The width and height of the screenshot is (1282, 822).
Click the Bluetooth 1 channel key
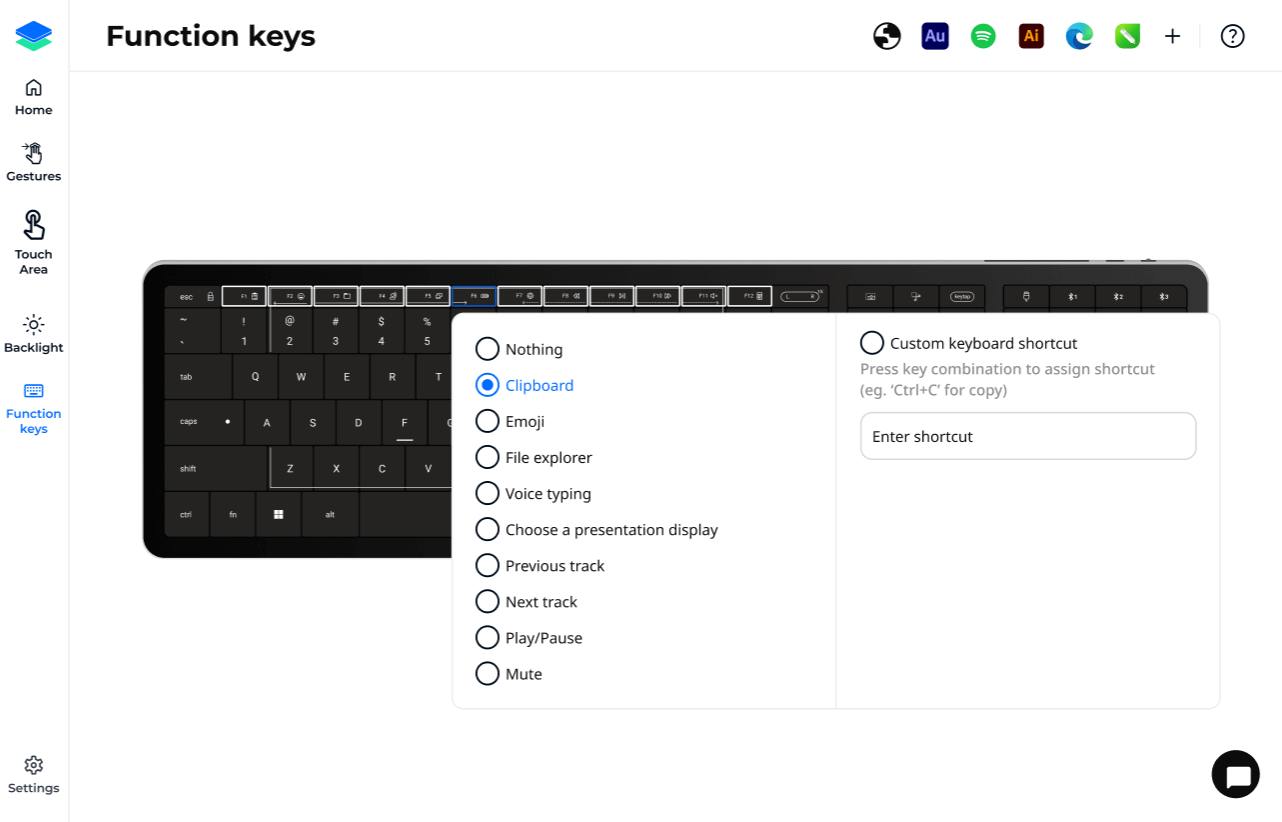pyautogui.click(x=1072, y=296)
